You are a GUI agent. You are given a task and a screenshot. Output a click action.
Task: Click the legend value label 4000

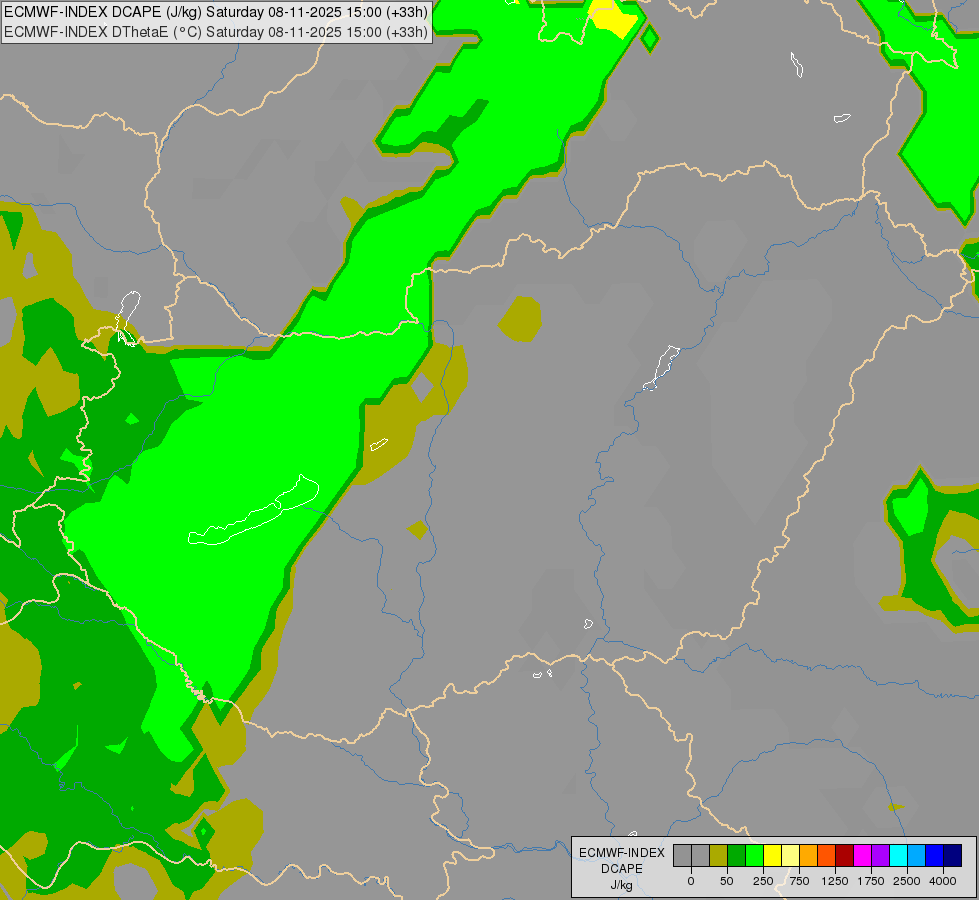(943, 881)
